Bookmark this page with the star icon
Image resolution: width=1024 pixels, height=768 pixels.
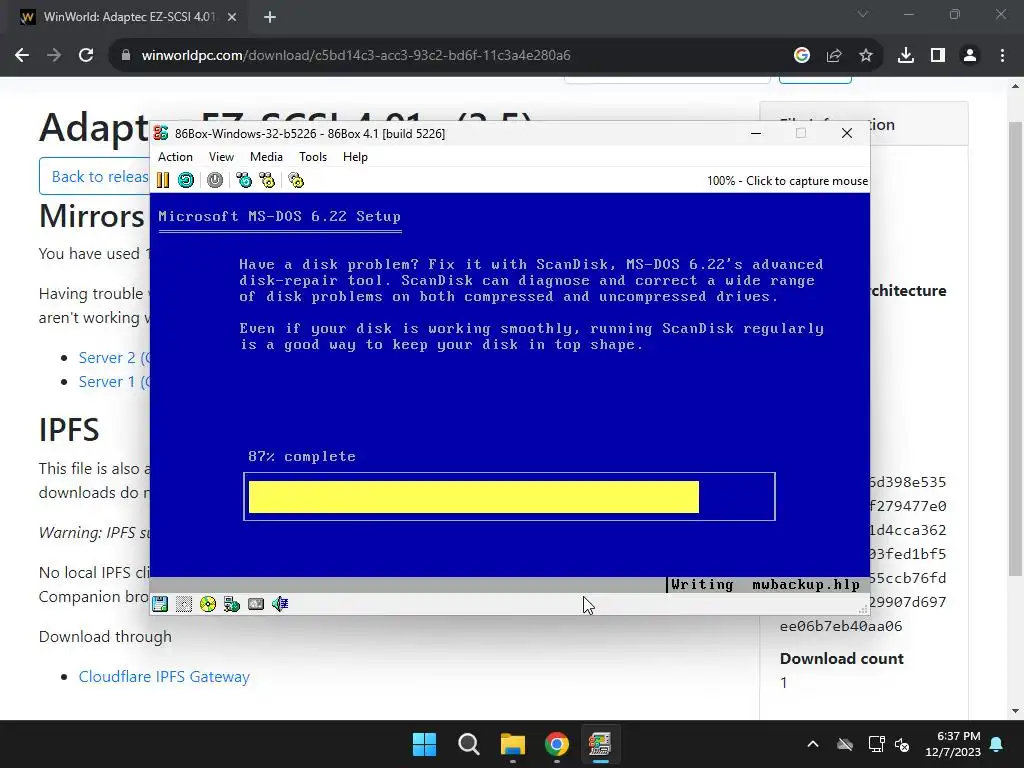(x=866, y=56)
